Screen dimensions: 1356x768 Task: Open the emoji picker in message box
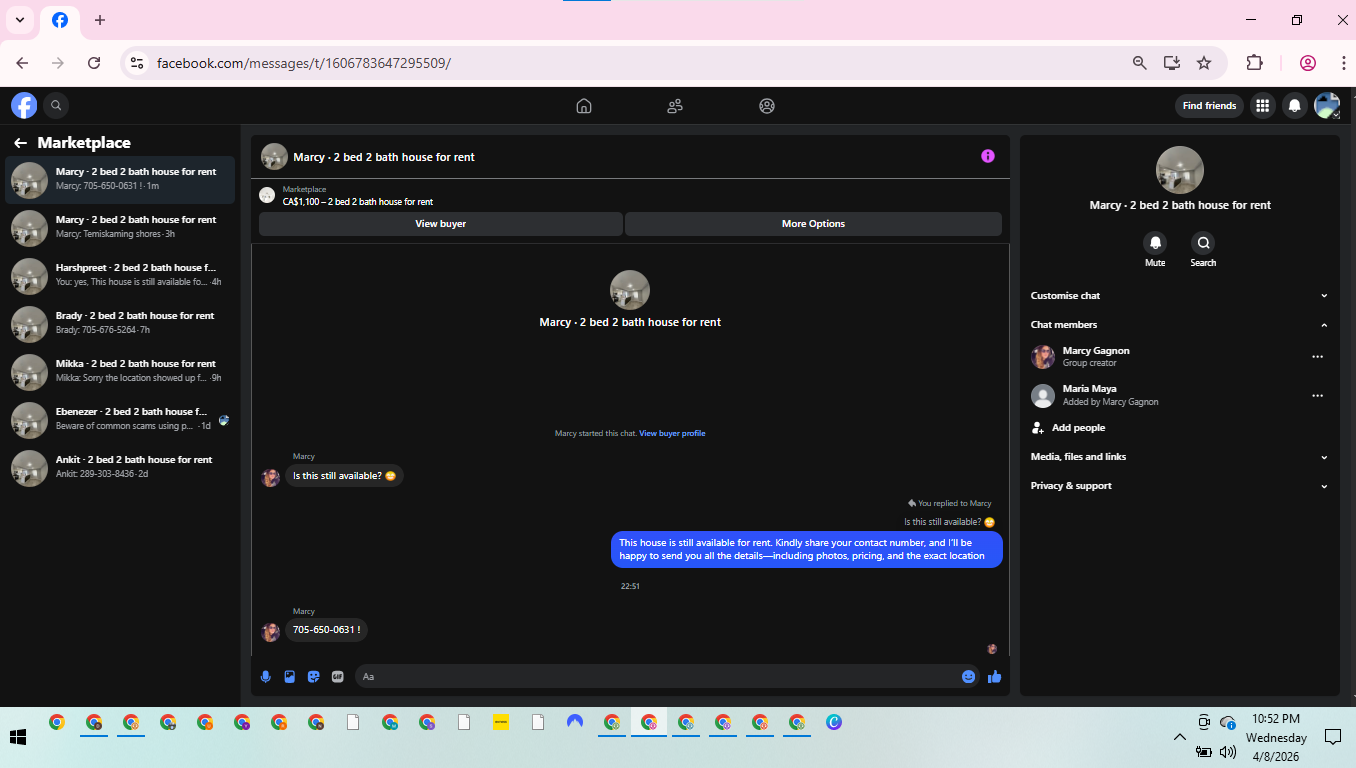968,677
